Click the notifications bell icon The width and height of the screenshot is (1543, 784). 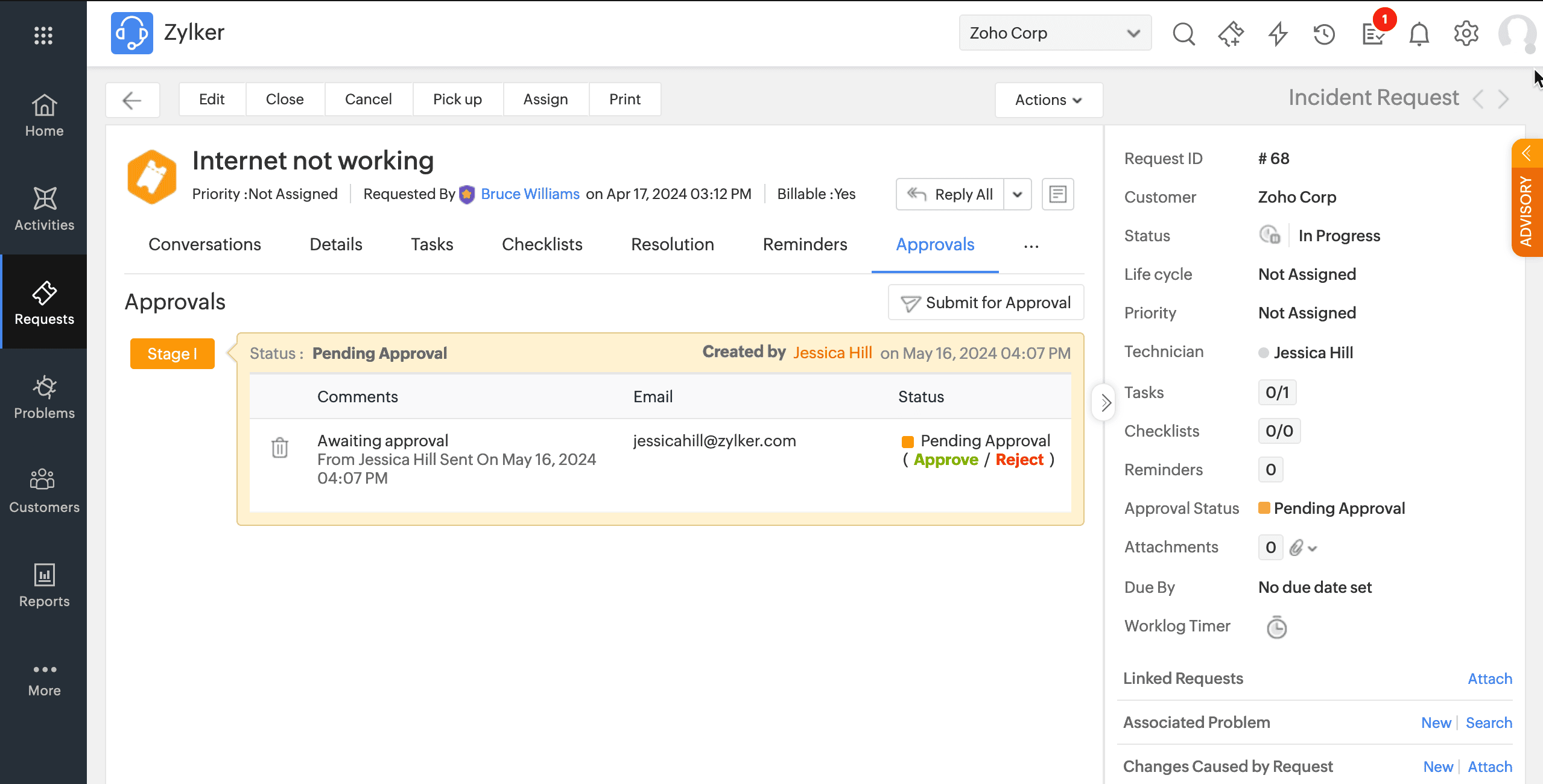(1419, 34)
